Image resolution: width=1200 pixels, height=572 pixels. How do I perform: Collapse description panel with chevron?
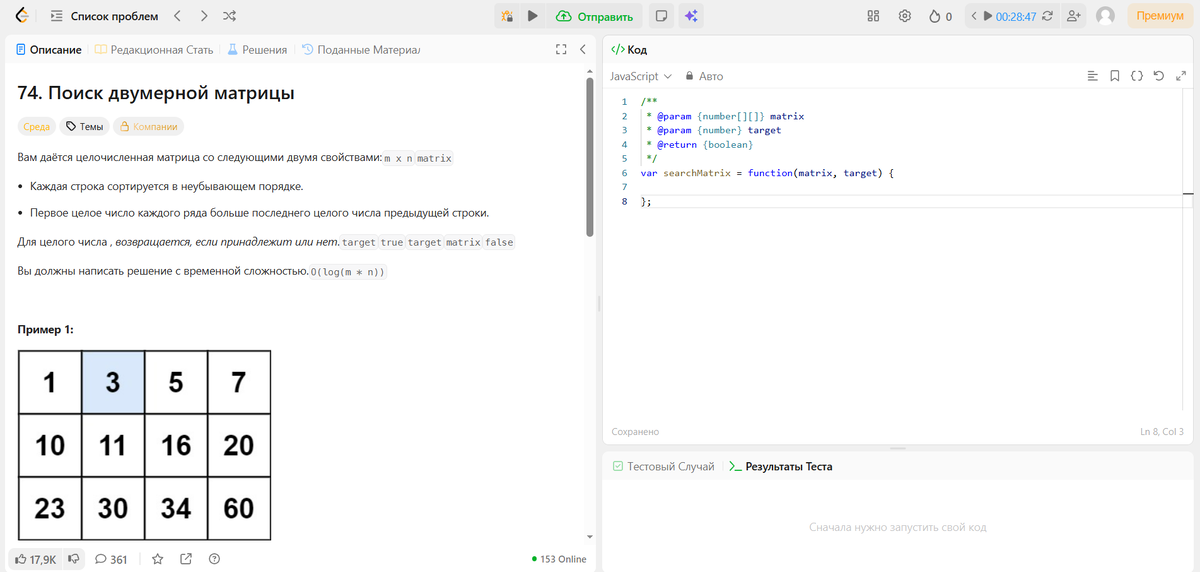click(582, 49)
